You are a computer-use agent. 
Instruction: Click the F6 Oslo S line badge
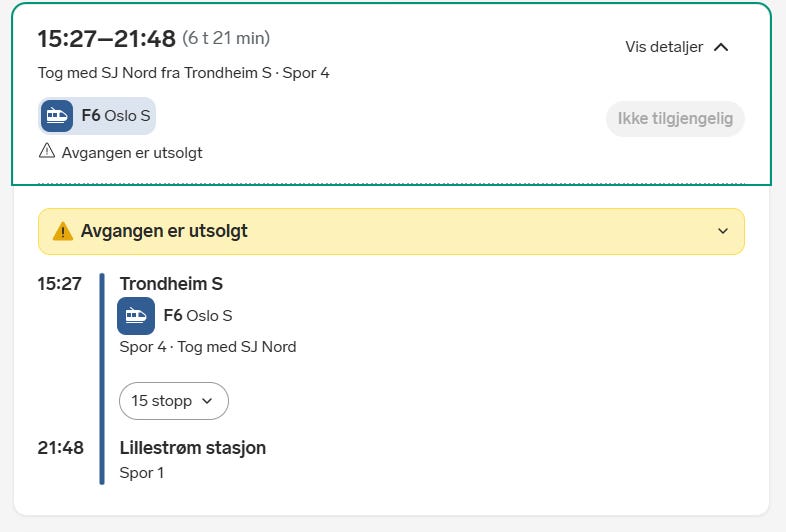98,116
